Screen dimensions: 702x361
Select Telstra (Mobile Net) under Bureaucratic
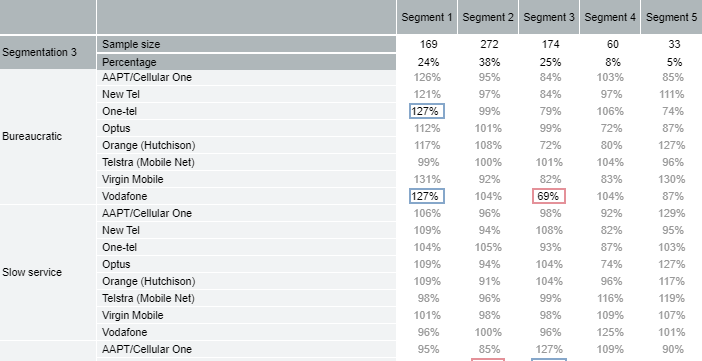[x=148, y=162]
